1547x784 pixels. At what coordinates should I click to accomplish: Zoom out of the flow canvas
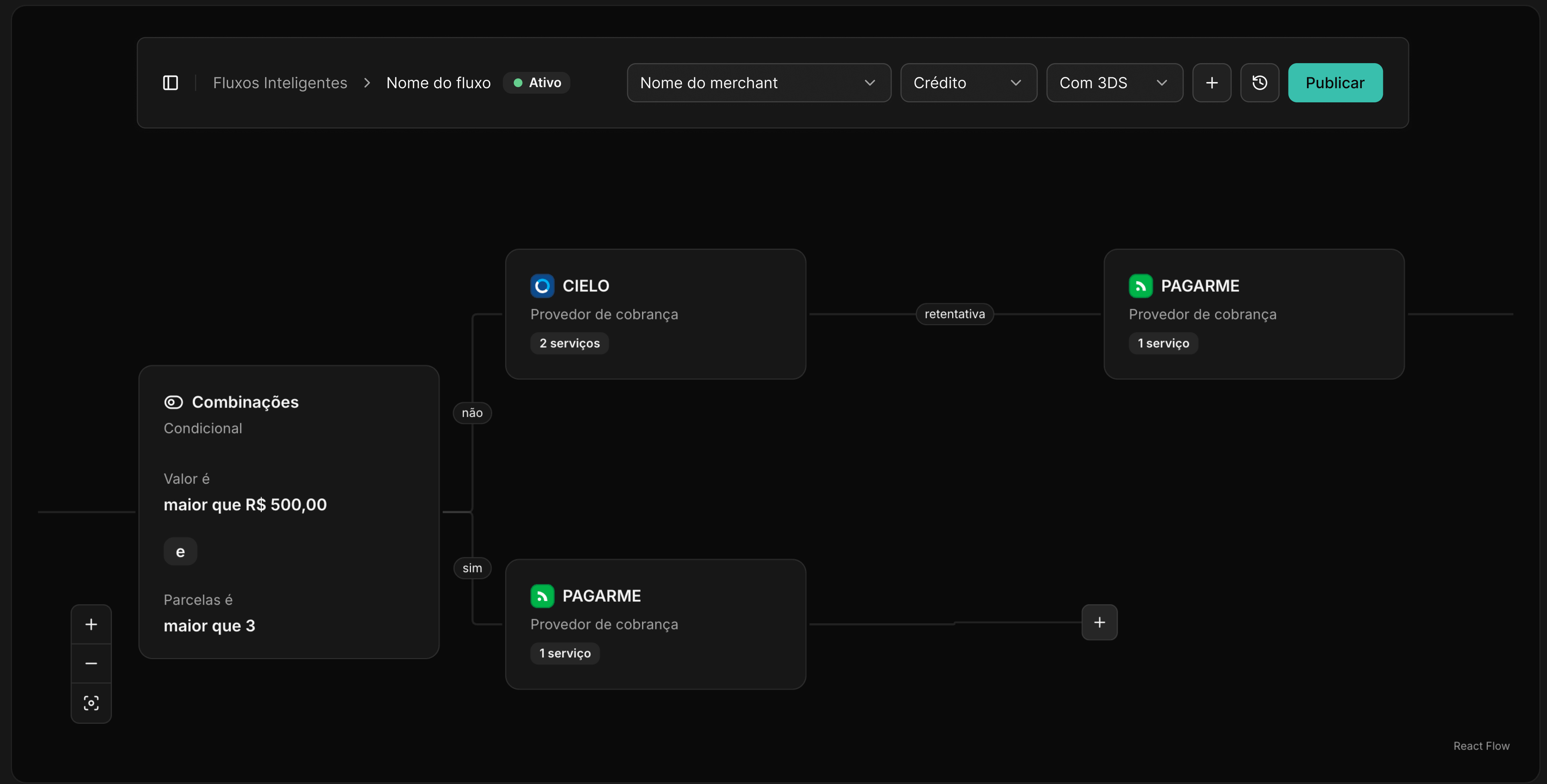91,663
